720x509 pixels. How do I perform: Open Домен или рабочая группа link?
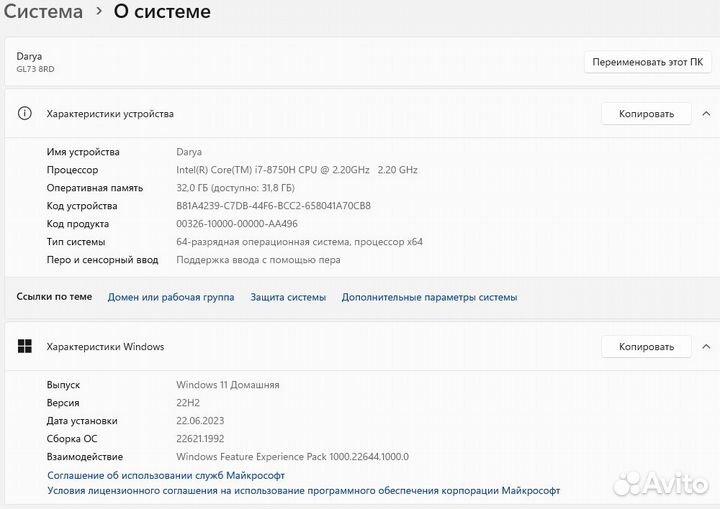click(x=171, y=297)
